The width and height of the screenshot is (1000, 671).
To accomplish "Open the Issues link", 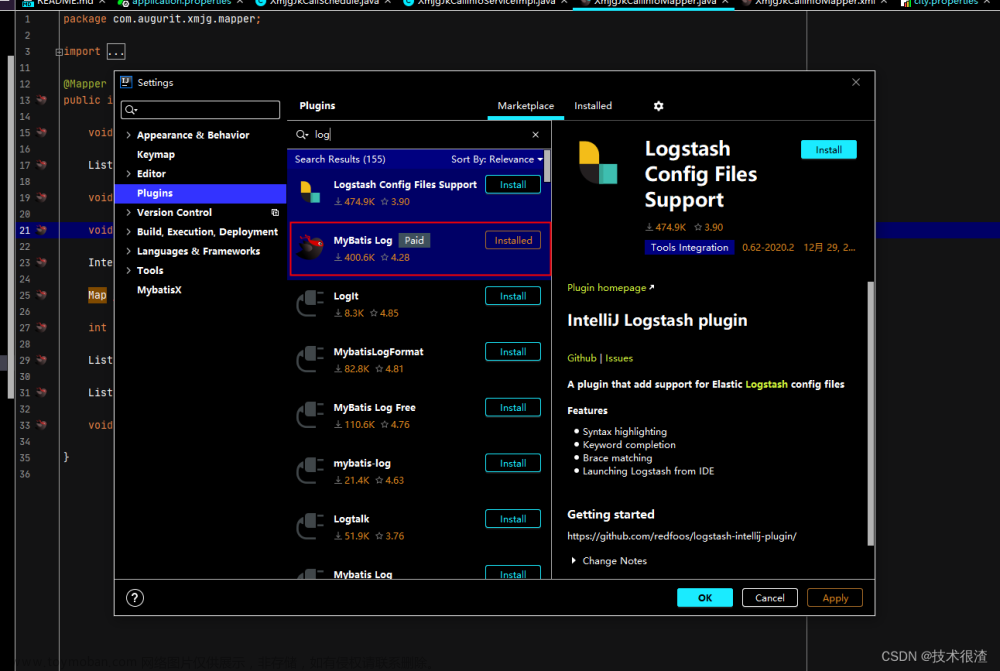I will [619, 358].
